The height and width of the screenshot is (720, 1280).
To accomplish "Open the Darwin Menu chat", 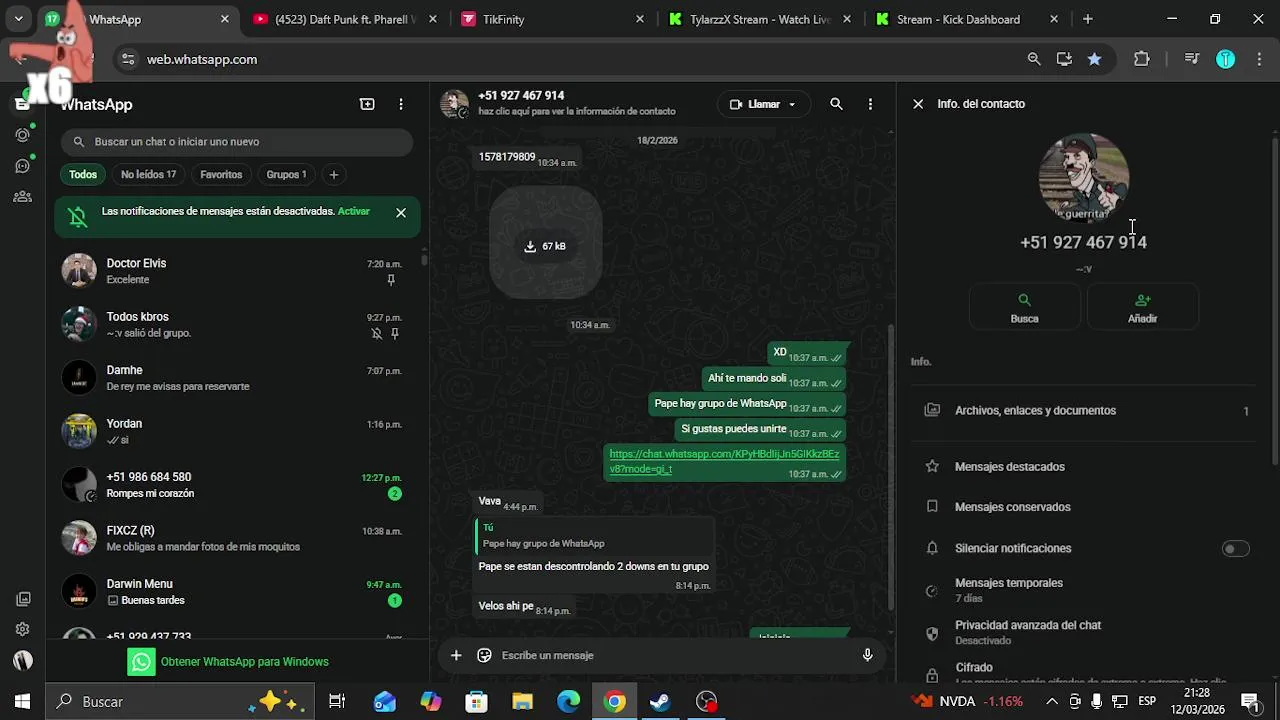I will pos(238,592).
